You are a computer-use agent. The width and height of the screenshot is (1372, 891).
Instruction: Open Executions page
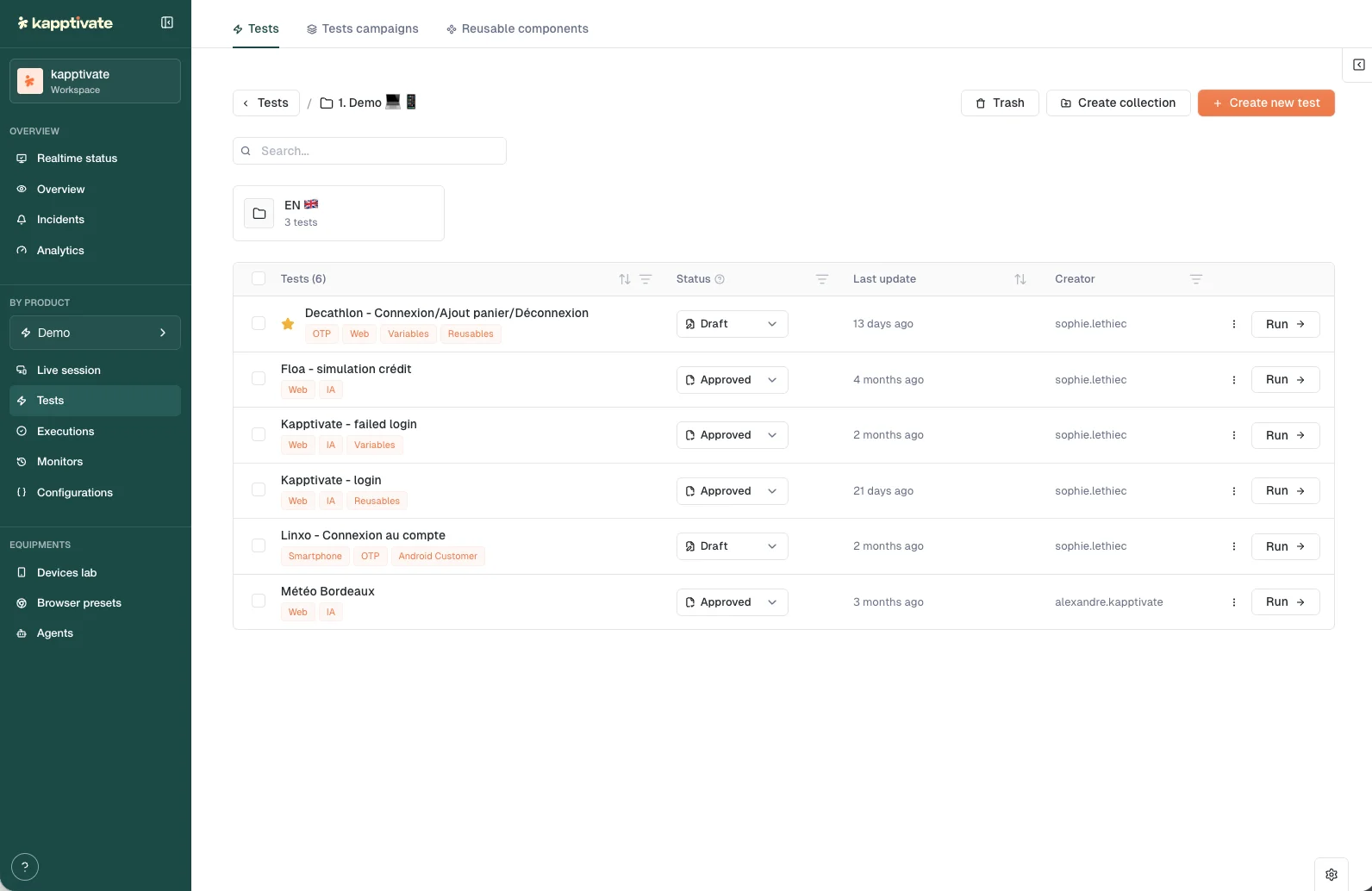click(x=95, y=432)
